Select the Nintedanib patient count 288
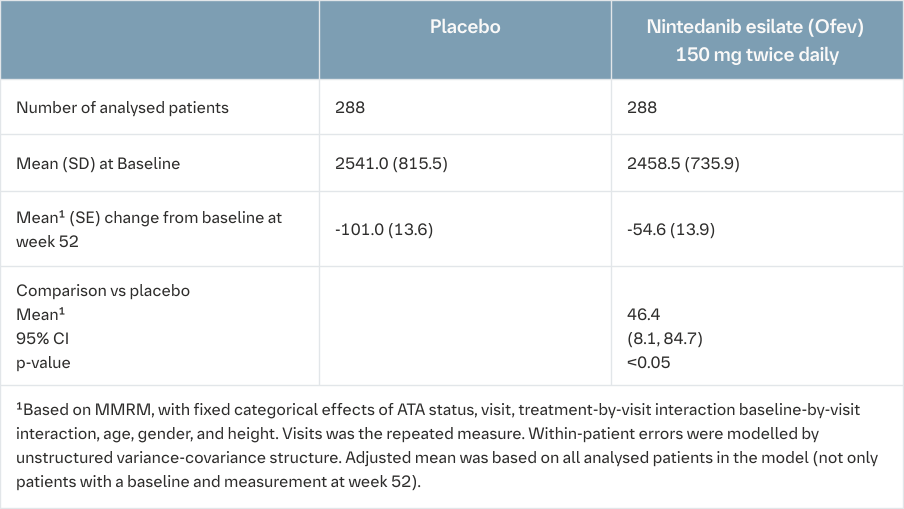904x509 pixels. [x=643, y=107]
